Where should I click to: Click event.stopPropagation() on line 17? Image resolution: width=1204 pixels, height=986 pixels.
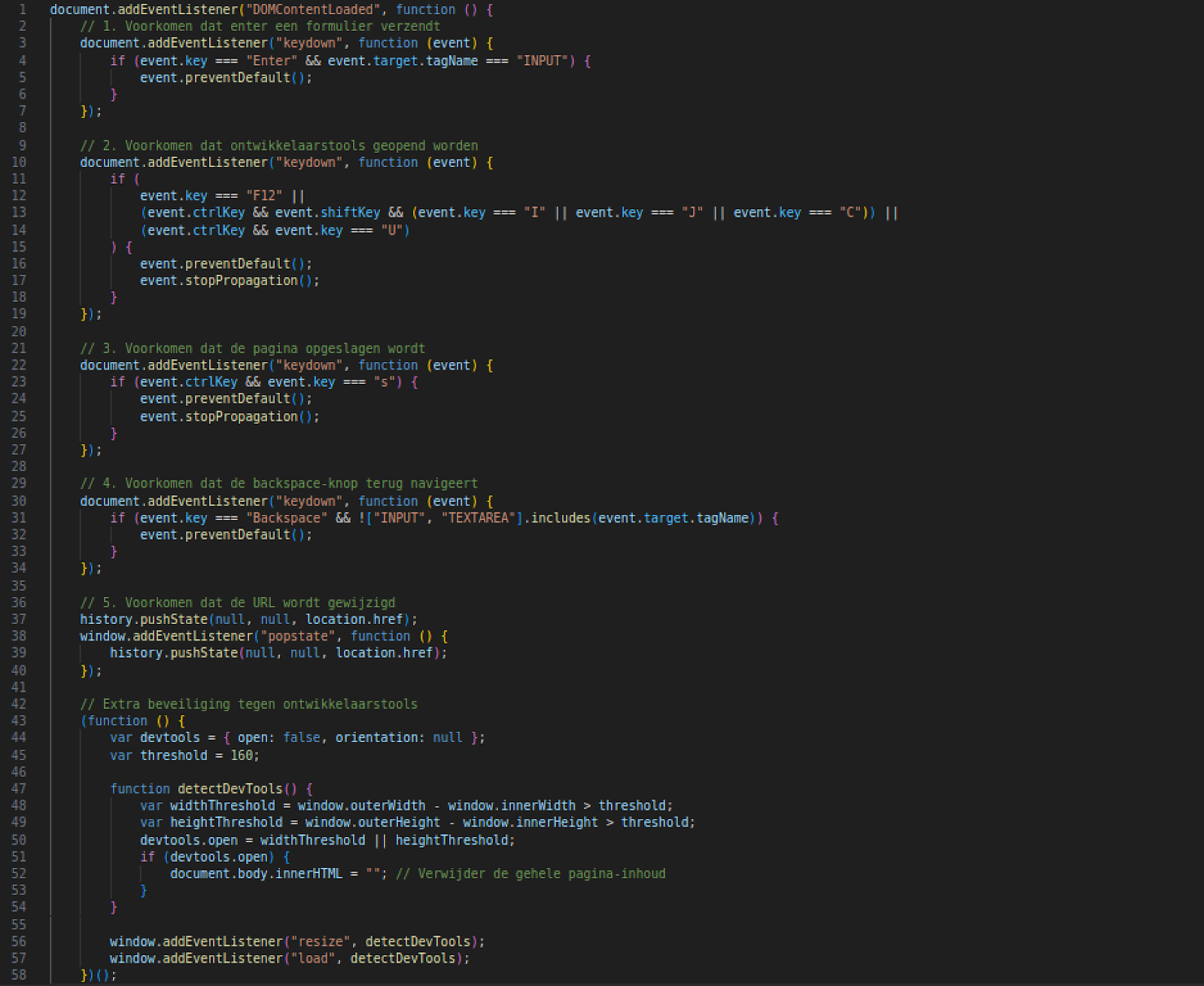click(229, 280)
